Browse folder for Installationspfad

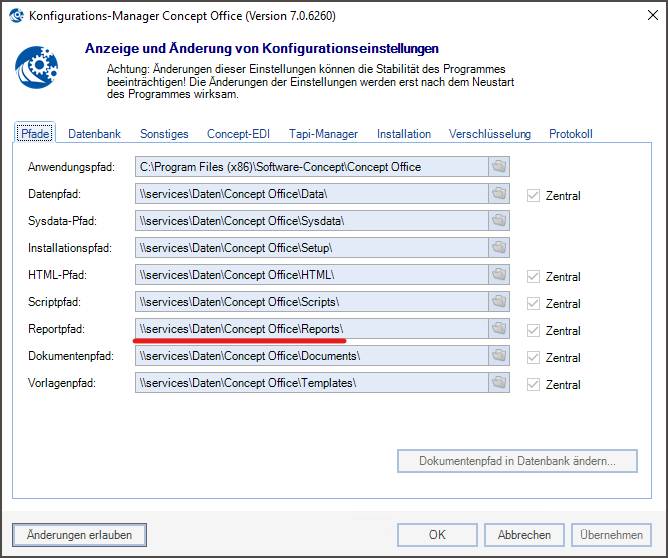point(499,247)
